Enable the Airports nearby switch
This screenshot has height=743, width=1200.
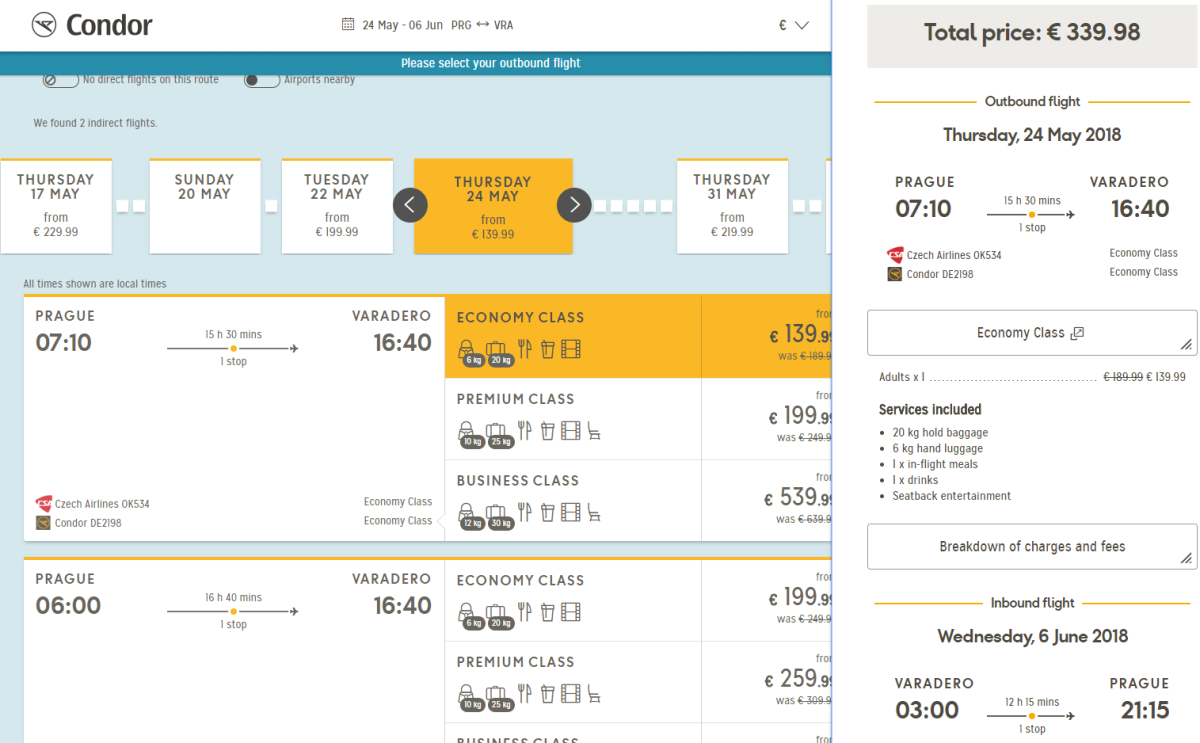(x=262, y=80)
